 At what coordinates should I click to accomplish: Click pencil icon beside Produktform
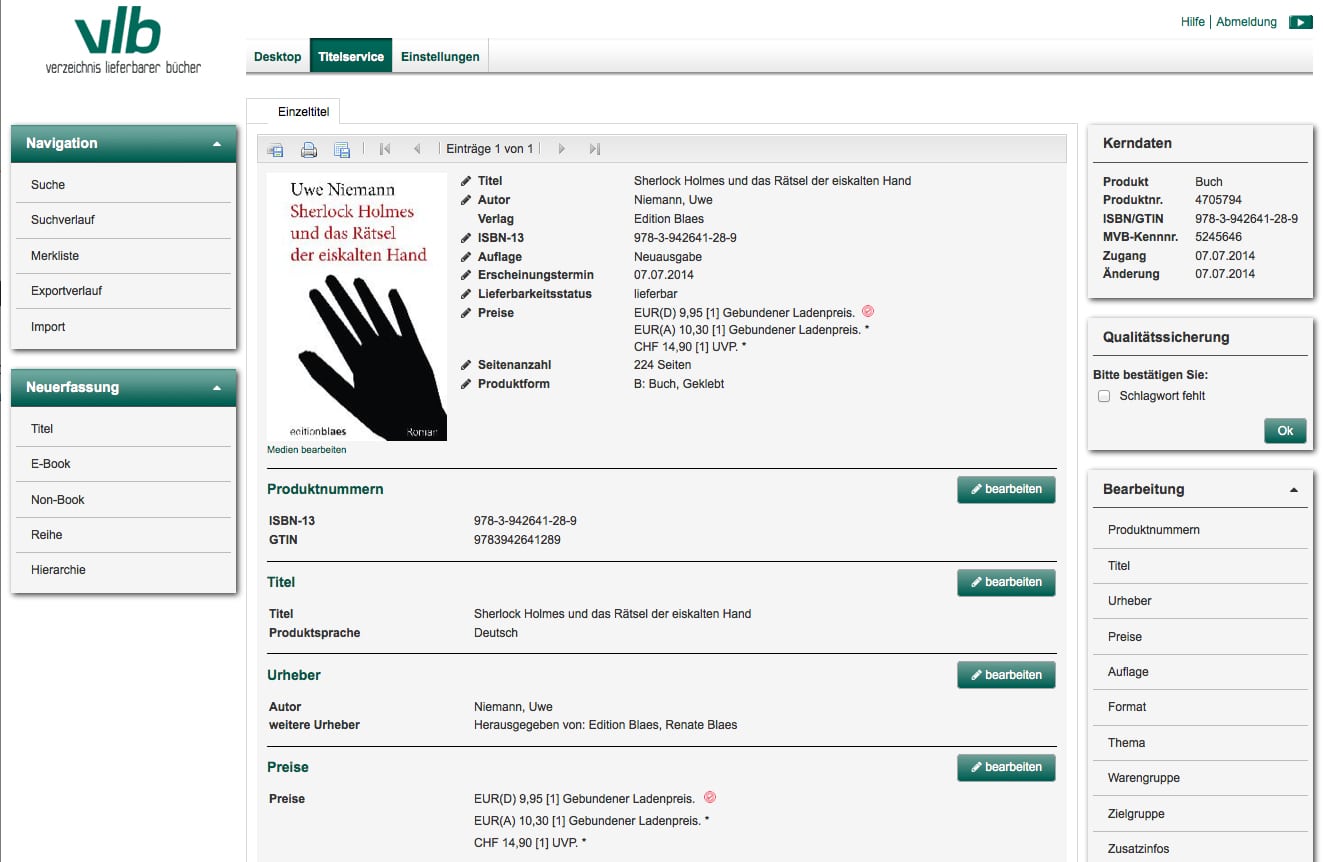click(x=466, y=384)
